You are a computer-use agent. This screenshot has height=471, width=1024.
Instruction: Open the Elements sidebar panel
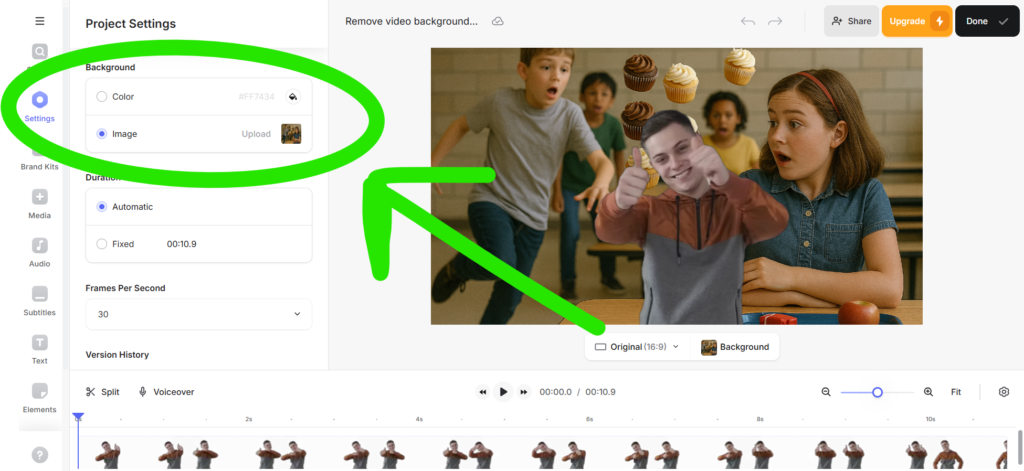40,398
